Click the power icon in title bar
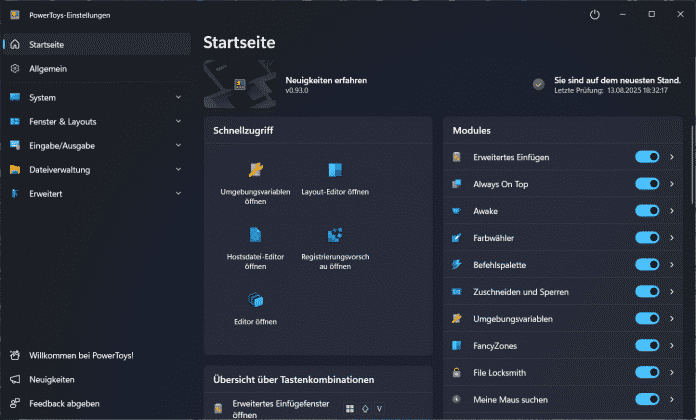 pos(594,15)
